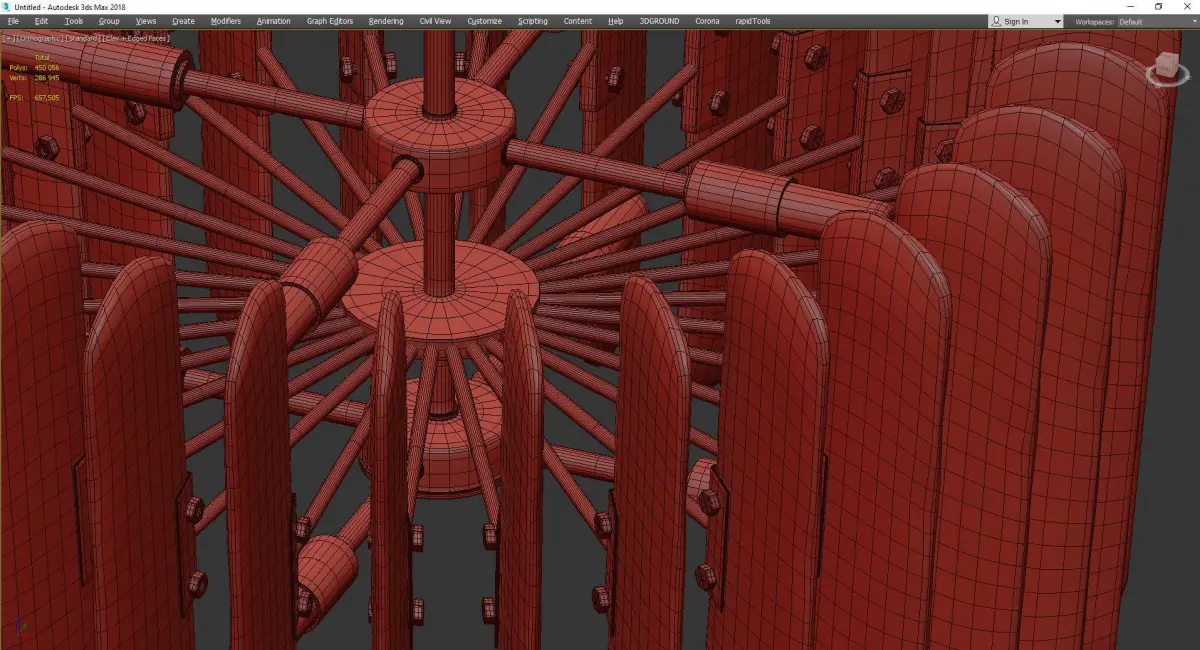Open the Tools menu
1200x650 pixels.
point(74,21)
